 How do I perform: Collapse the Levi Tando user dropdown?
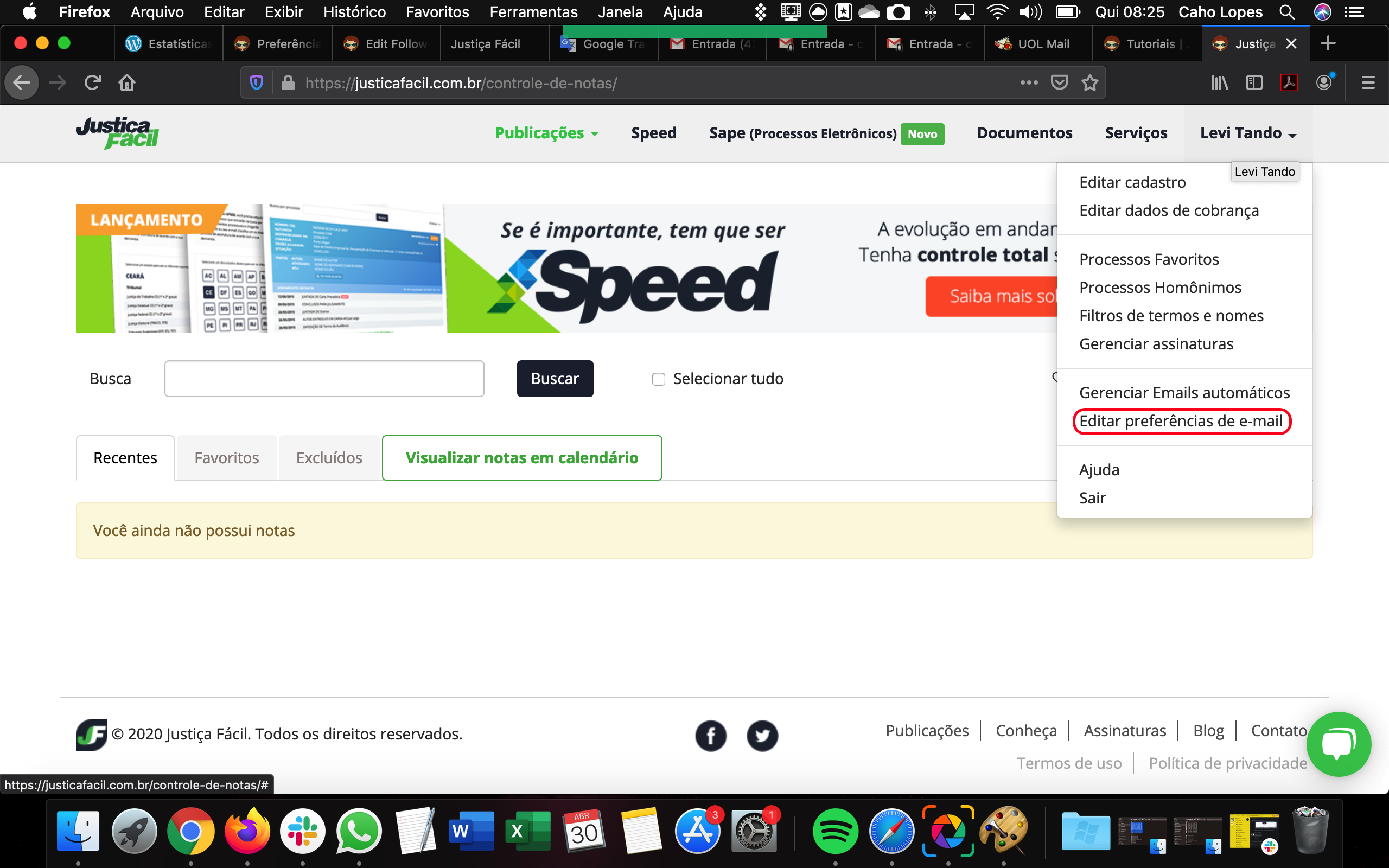1248,133
